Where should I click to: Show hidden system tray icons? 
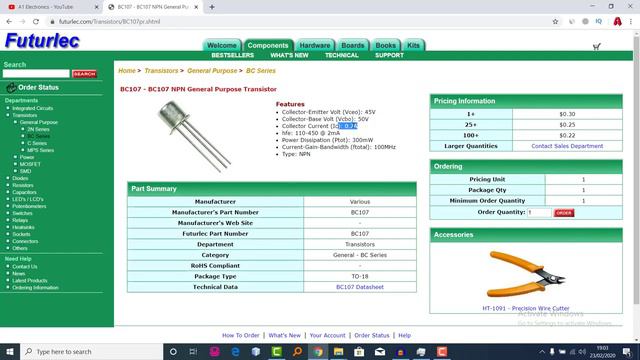(x=542, y=351)
